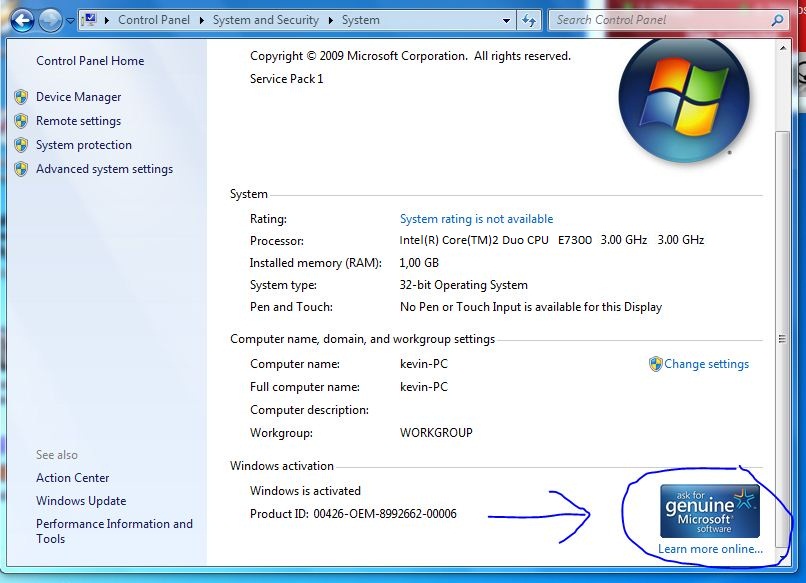
Task: Click the shield icon beside Device Manager
Action: click(21, 97)
